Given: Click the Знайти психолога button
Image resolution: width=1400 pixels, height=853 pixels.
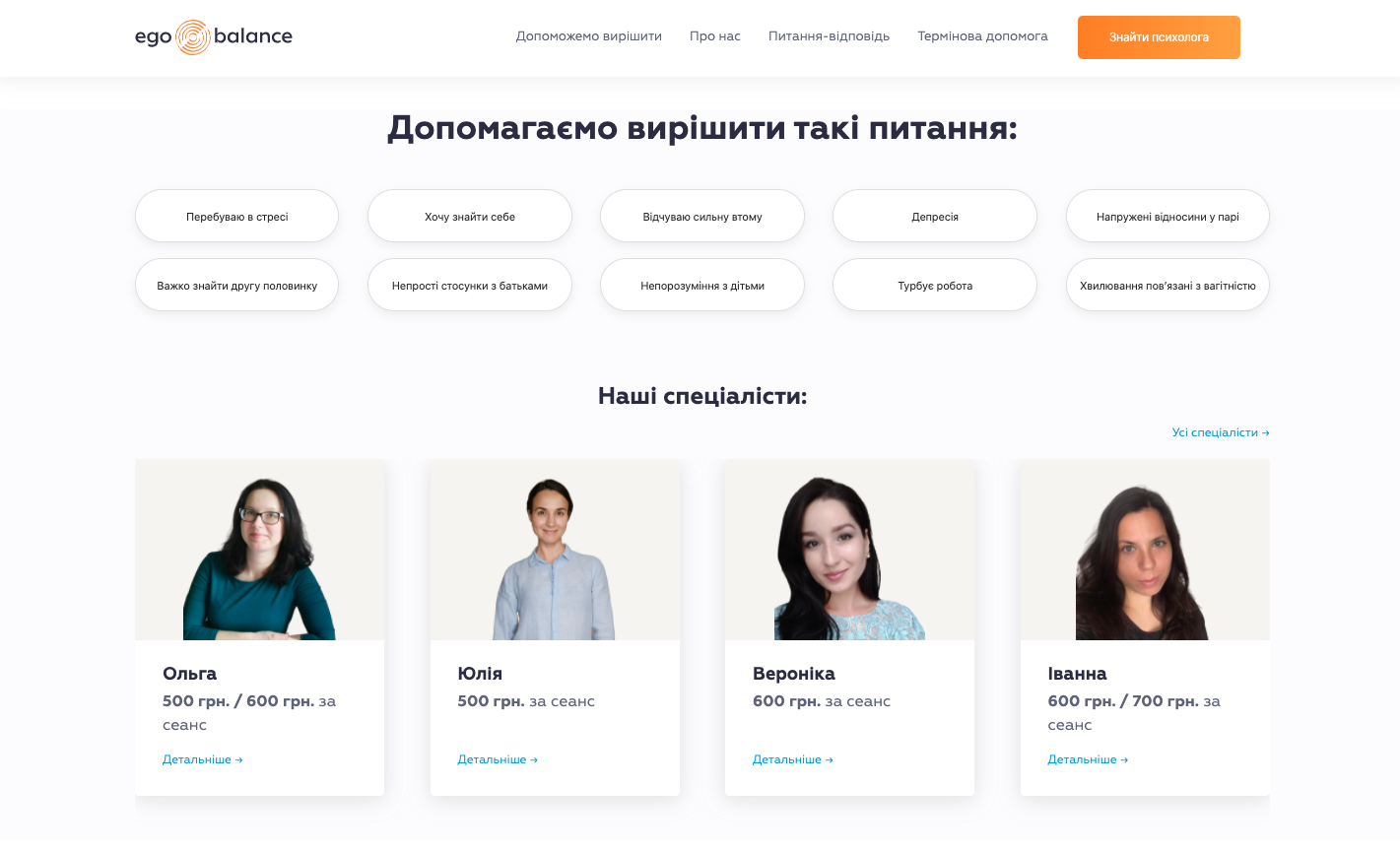Looking at the screenshot, I should [1159, 37].
